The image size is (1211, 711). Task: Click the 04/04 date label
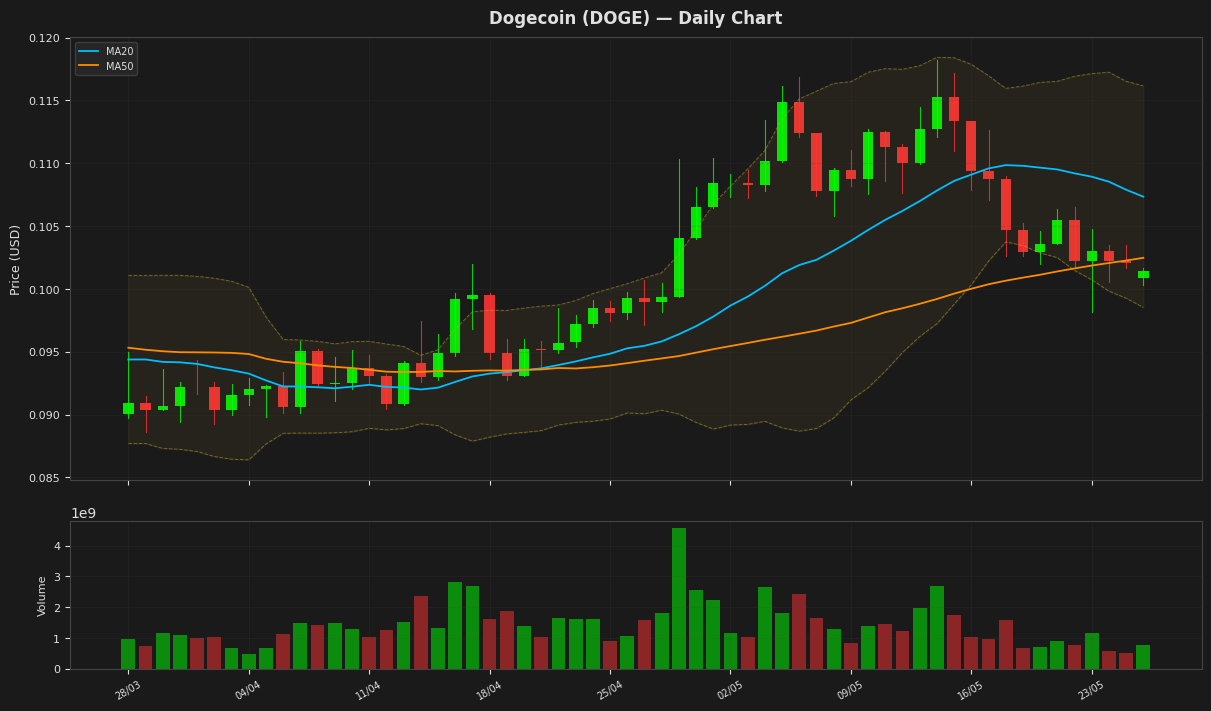248,690
